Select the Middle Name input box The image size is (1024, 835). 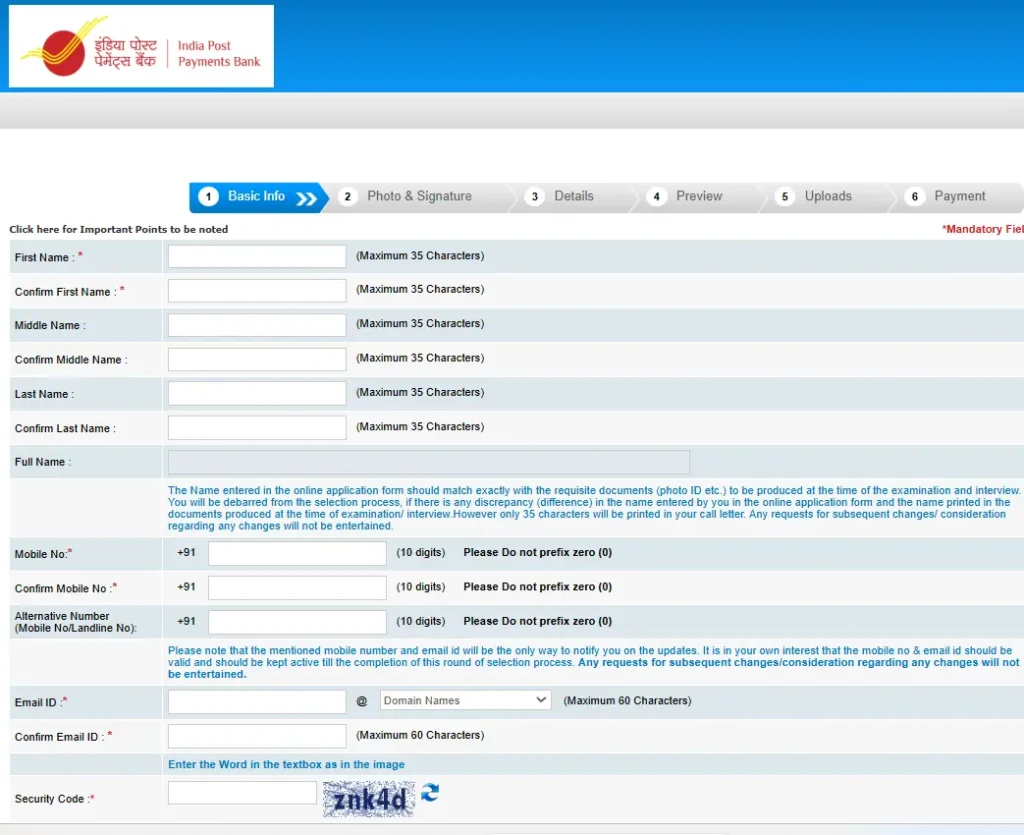[257, 325]
